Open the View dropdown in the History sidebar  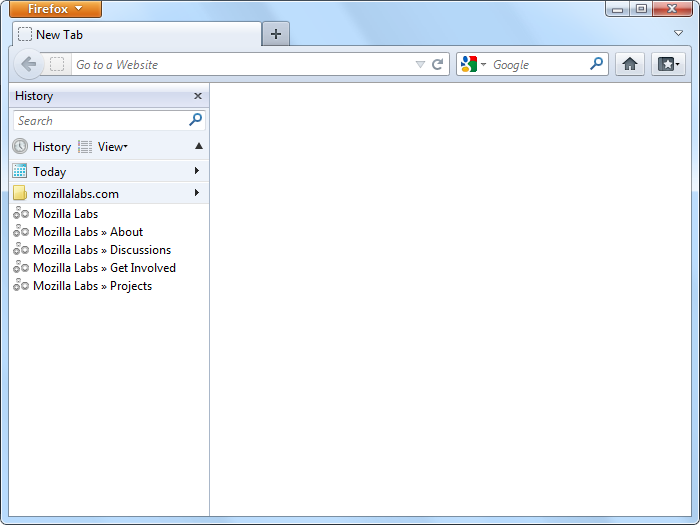[x=112, y=146]
